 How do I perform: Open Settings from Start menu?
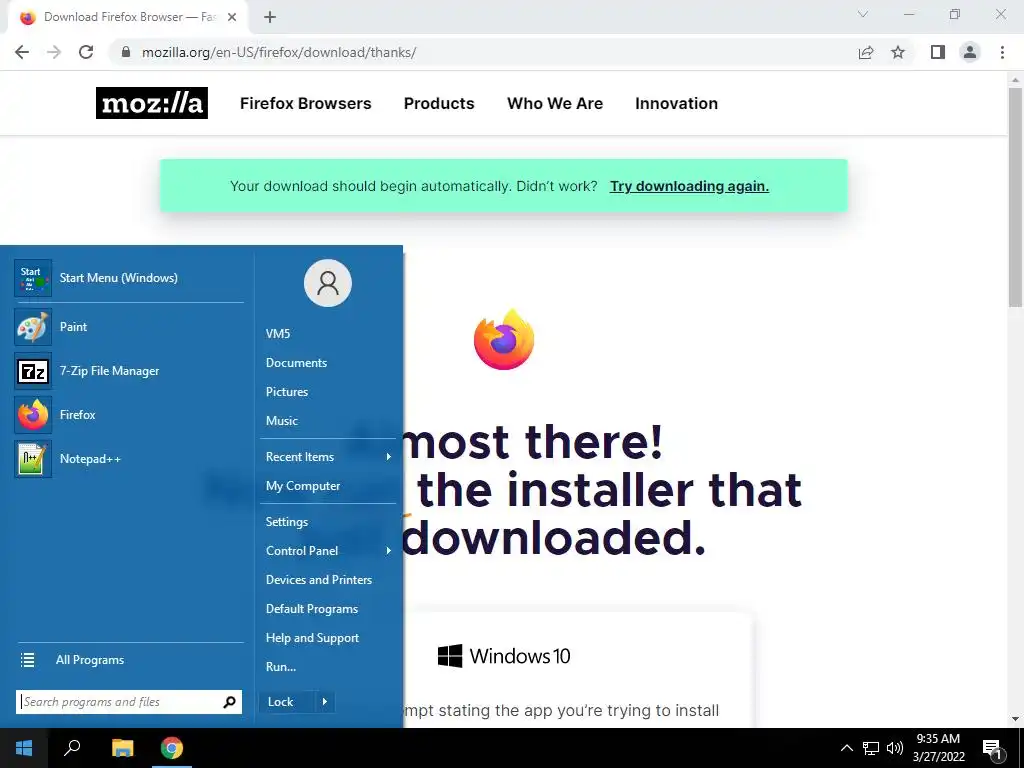287,522
